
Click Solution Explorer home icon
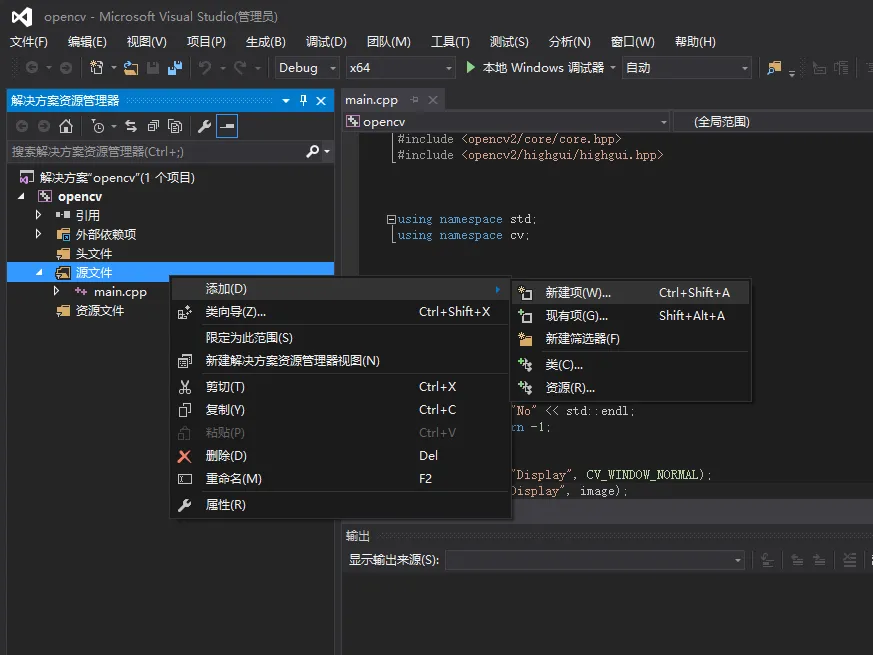66,126
